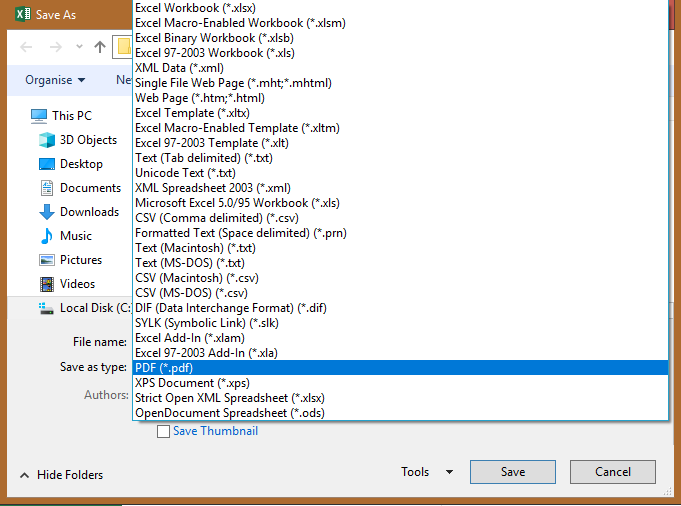
Task: Navigate to the Music folder
Action: (76, 236)
